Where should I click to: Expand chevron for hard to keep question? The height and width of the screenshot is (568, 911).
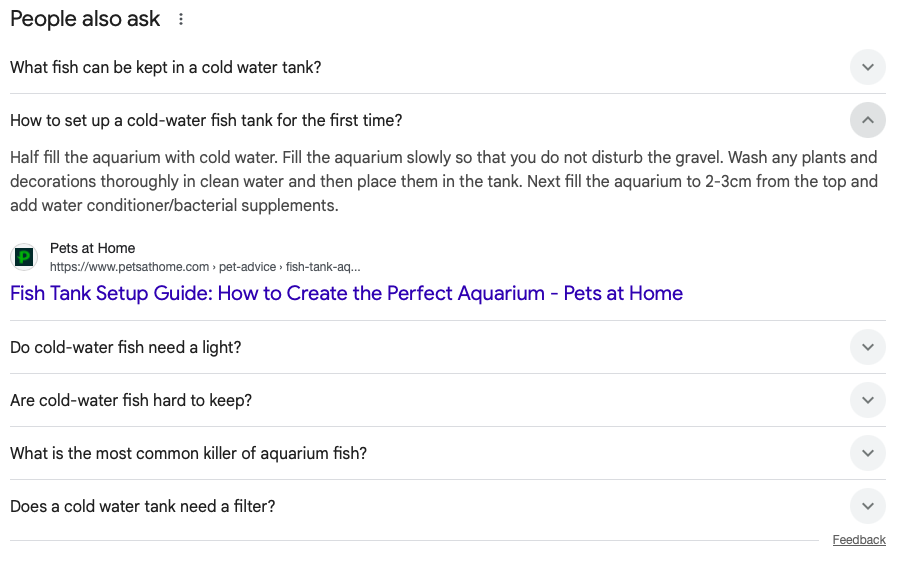click(867, 400)
